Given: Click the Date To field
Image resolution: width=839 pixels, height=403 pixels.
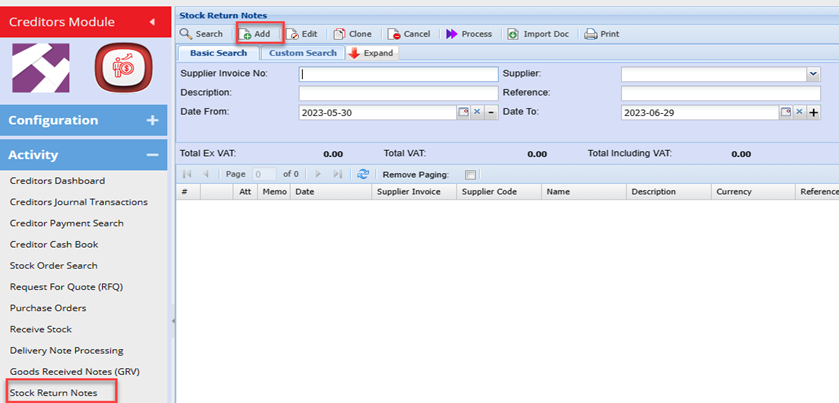Looking at the screenshot, I should (x=699, y=112).
